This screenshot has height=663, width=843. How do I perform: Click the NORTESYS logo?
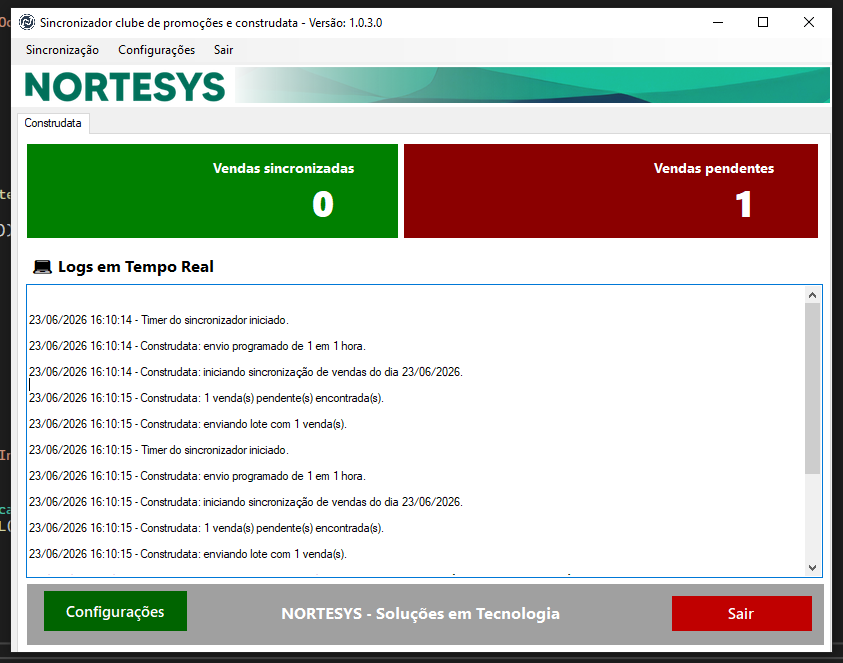point(125,87)
